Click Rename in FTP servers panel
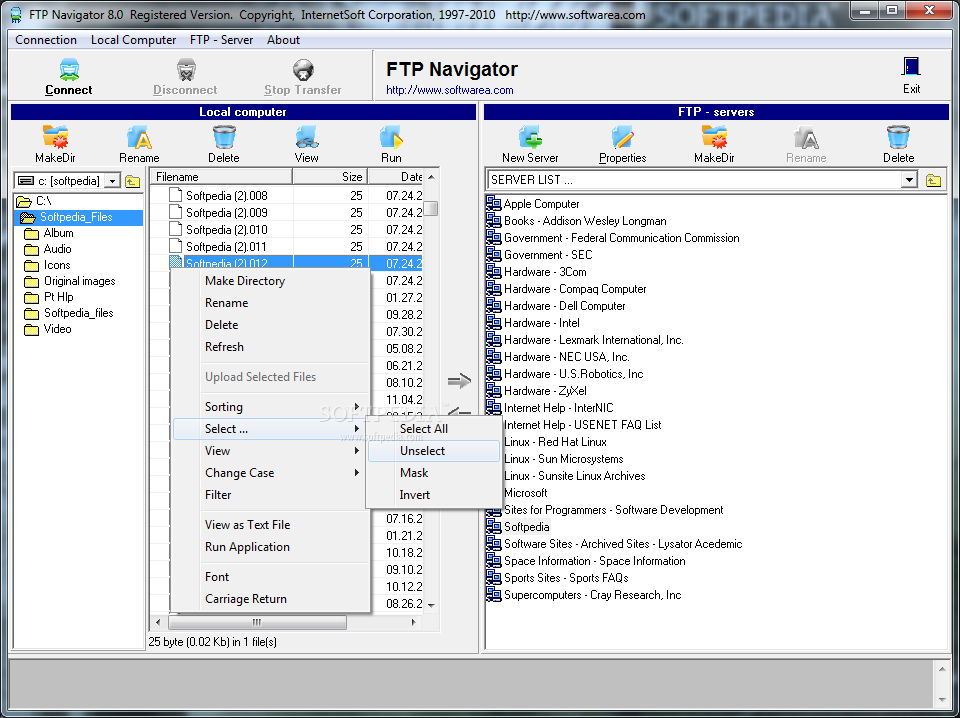960x718 pixels. [806, 137]
